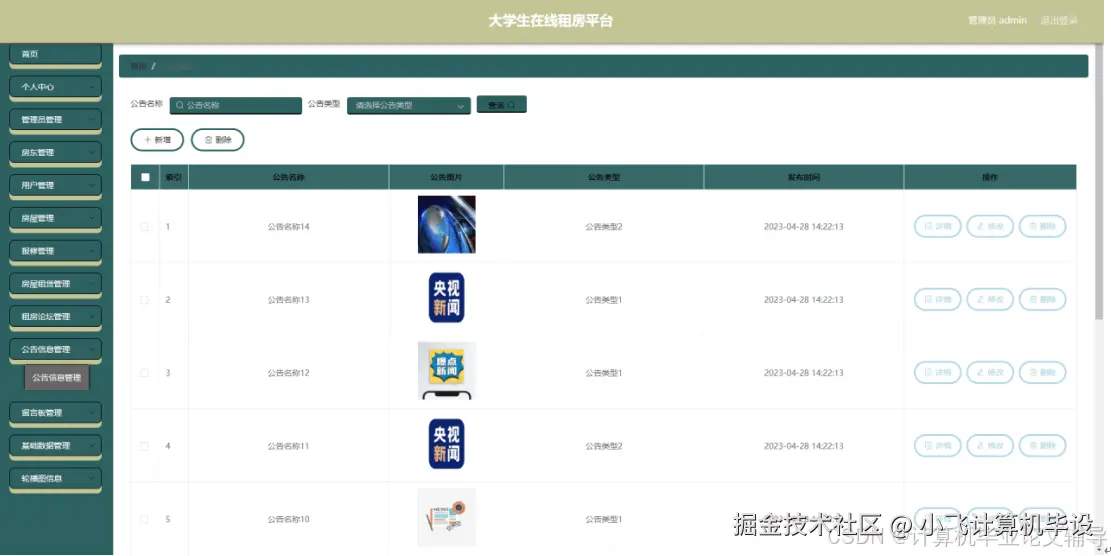The image size is (1111, 556).
Task: Click the 公告名称12 cell text
Action: (x=288, y=373)
